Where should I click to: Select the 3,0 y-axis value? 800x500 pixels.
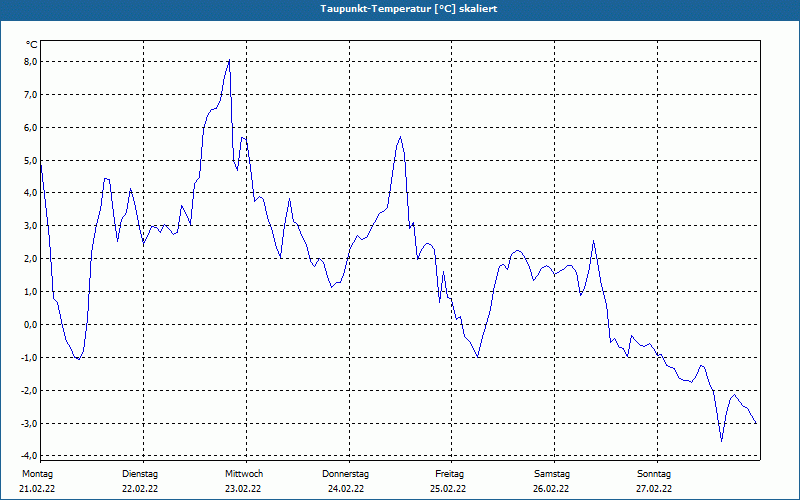tap(31, 226)
